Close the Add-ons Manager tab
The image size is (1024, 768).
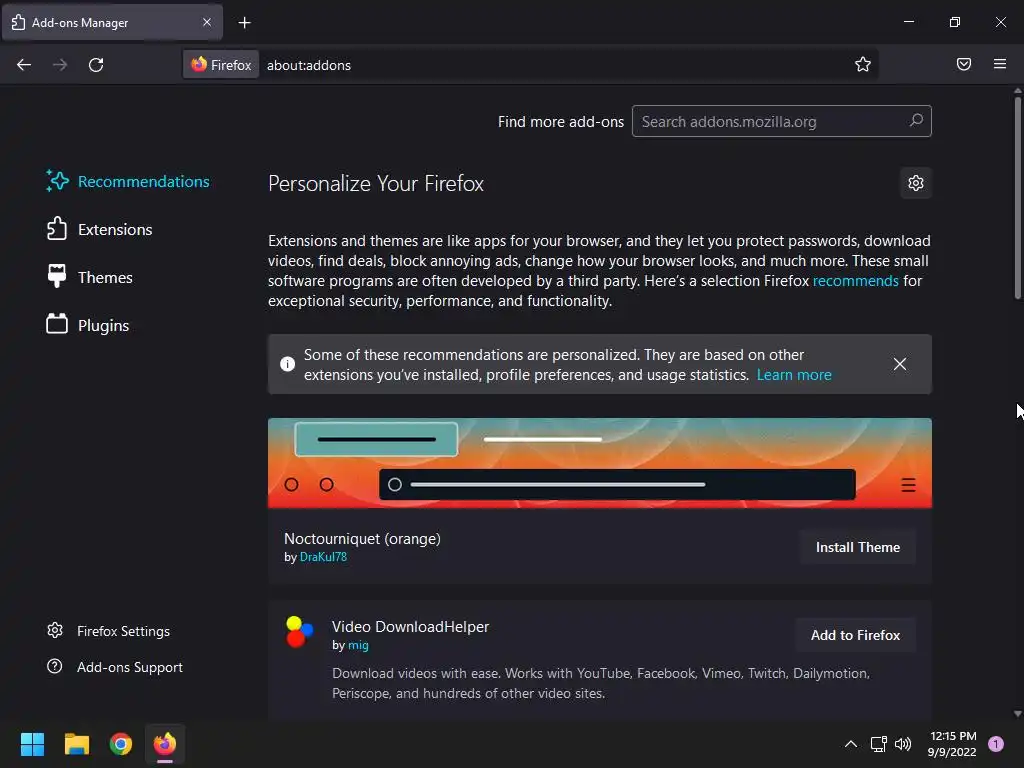point(207,22)
